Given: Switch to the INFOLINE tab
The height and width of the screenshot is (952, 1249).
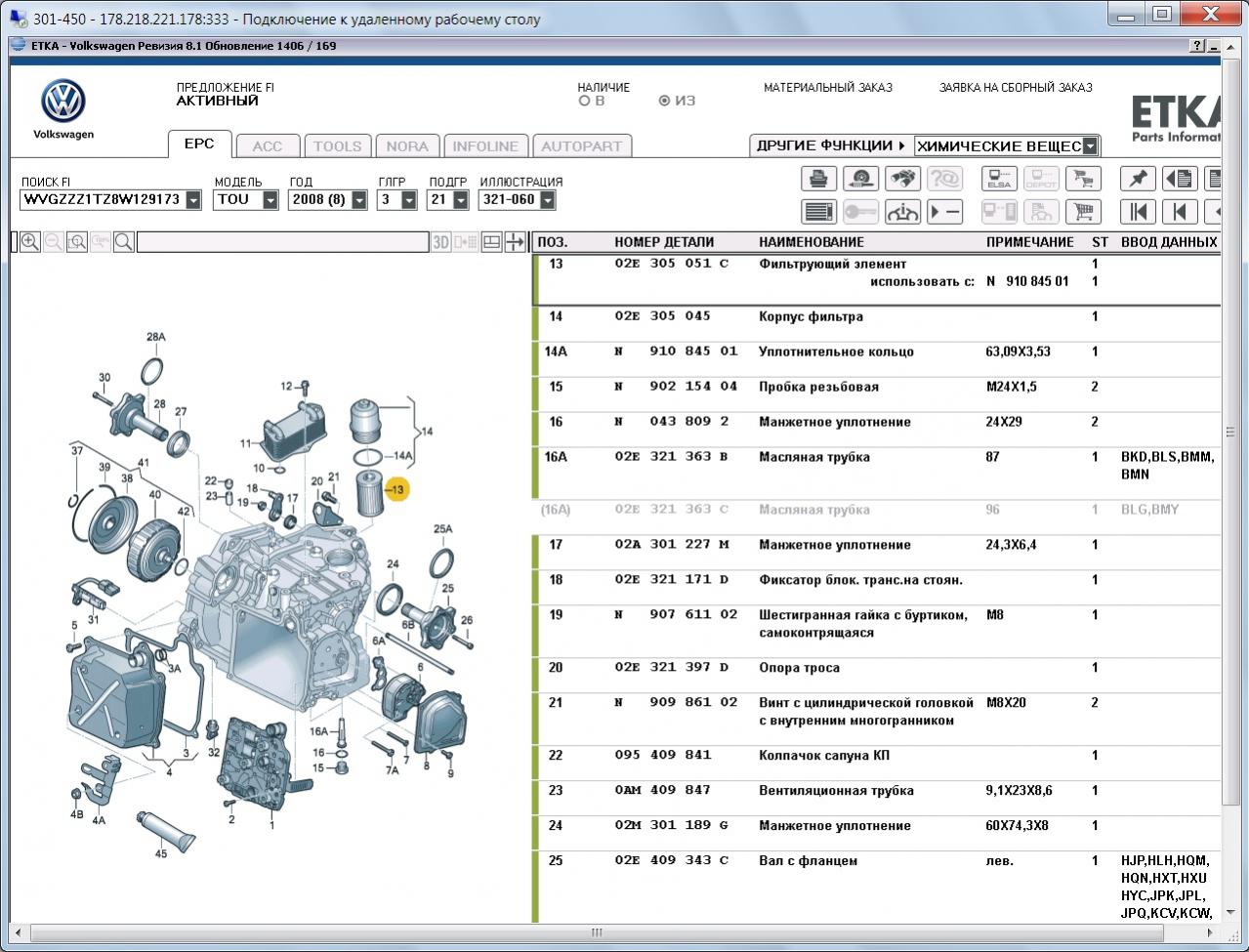Looking at the screenshot, I should pyautogui.click(x=485, y=145).
